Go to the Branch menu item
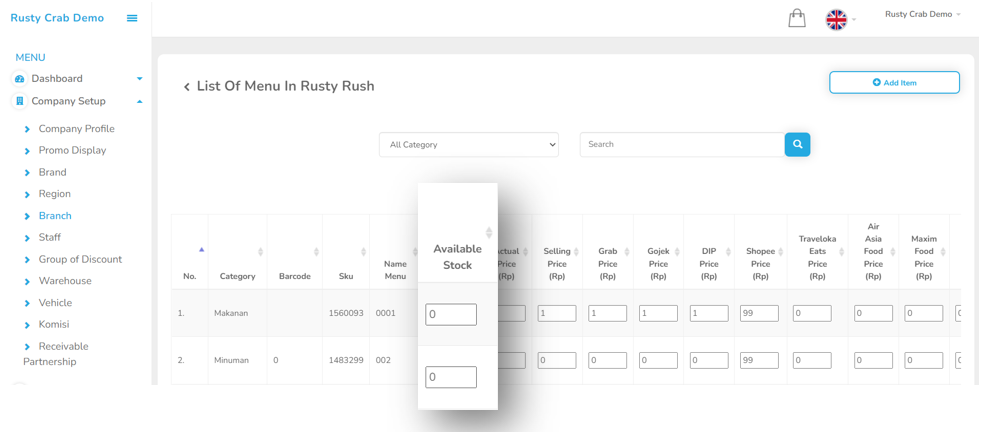Viewport: 985px width, 432px height. tap(55, 216)
